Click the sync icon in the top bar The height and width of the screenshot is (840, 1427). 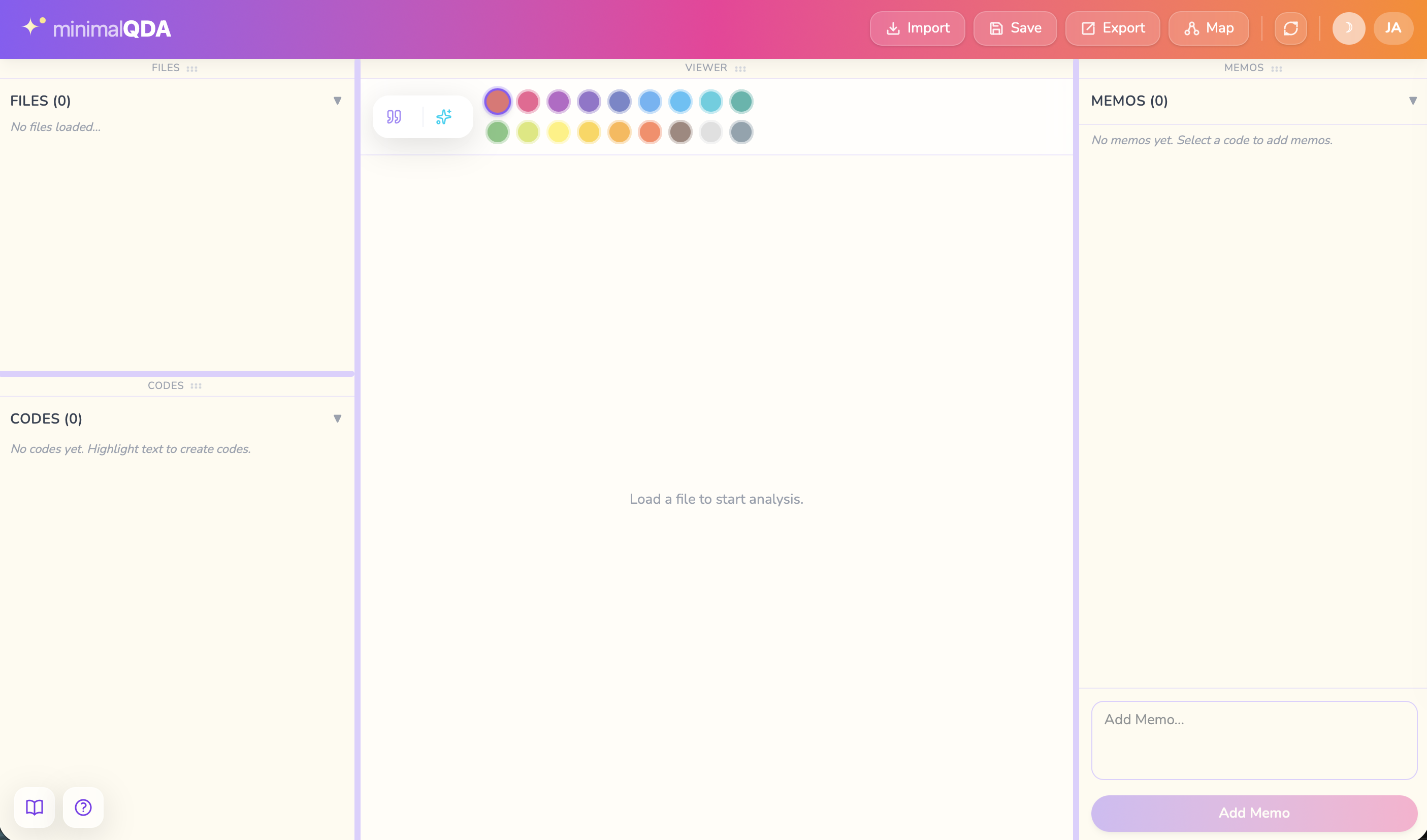pos(1290,28)
